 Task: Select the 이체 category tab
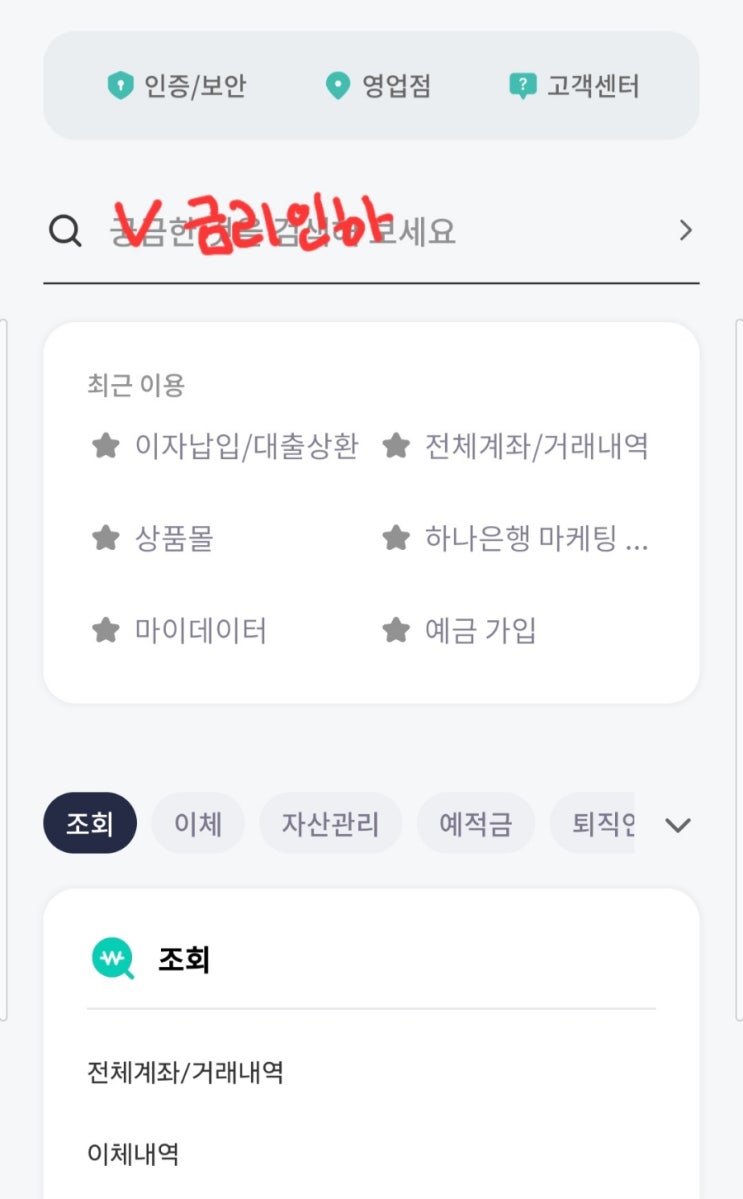[x=197, y=824]
